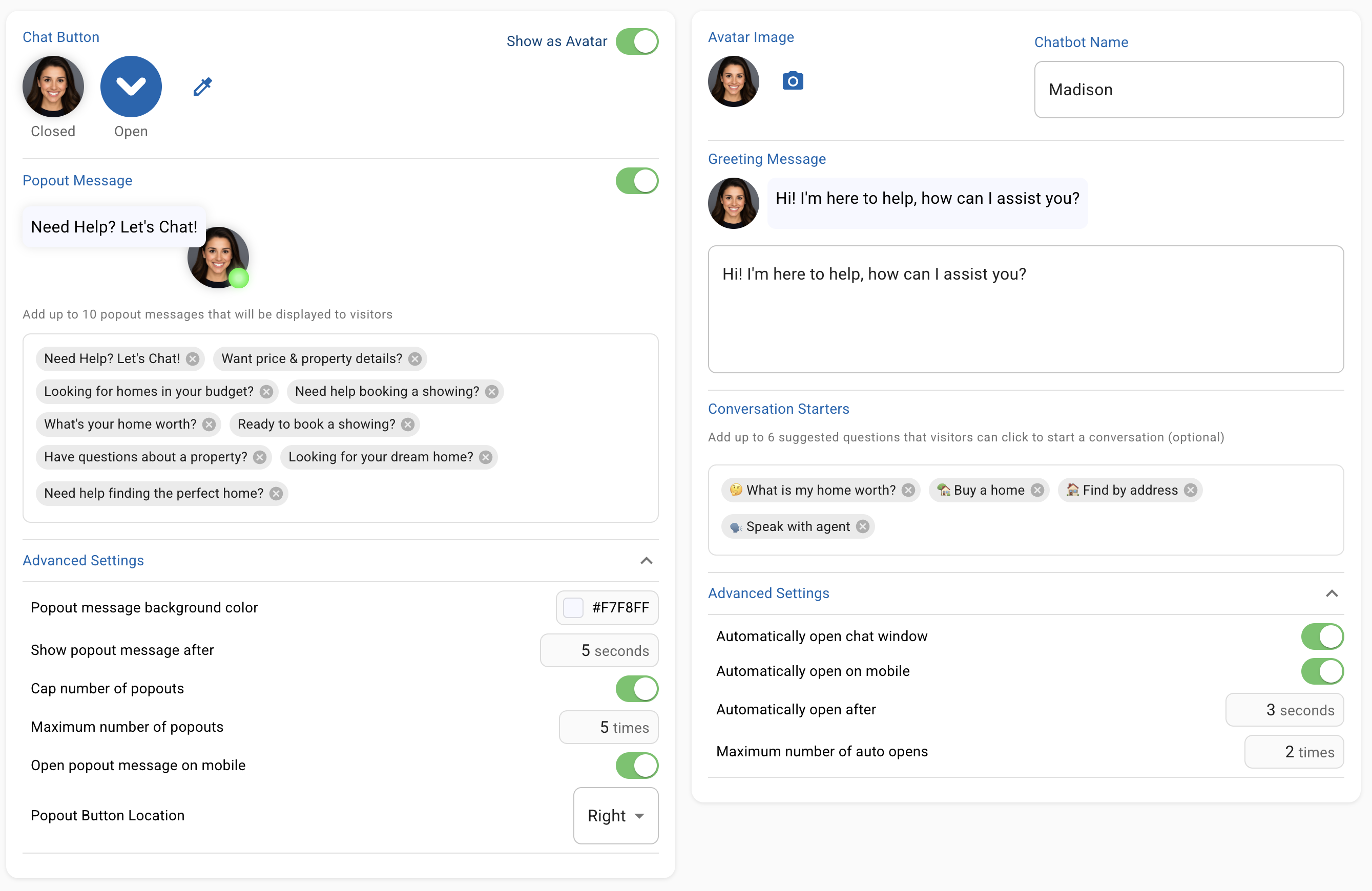Collapse the right Advanced Settings chevron
The image size is (1372, 891).
point(1332,593)
